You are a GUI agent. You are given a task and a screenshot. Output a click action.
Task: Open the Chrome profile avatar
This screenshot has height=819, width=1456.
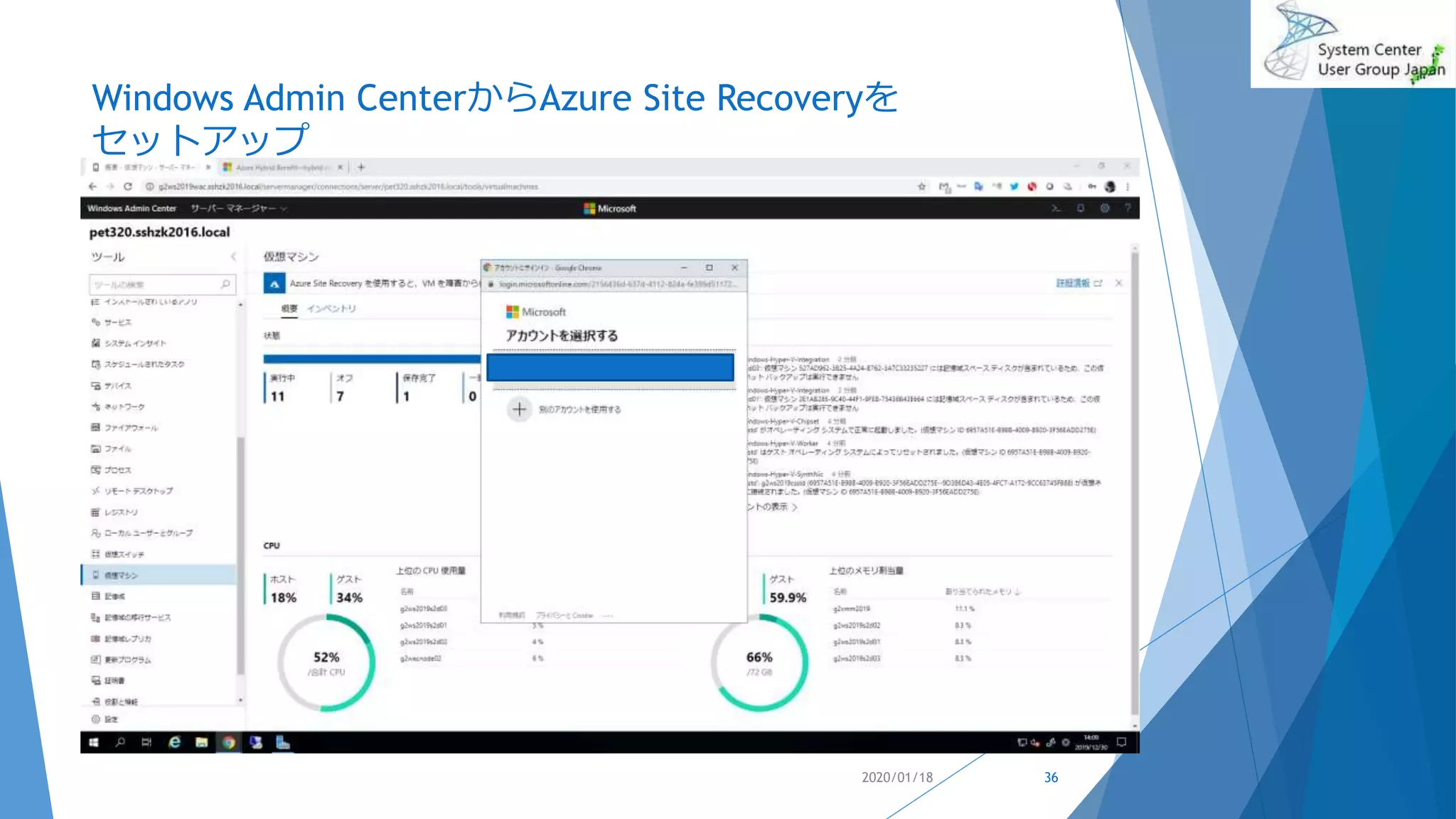click(1110, 186)
